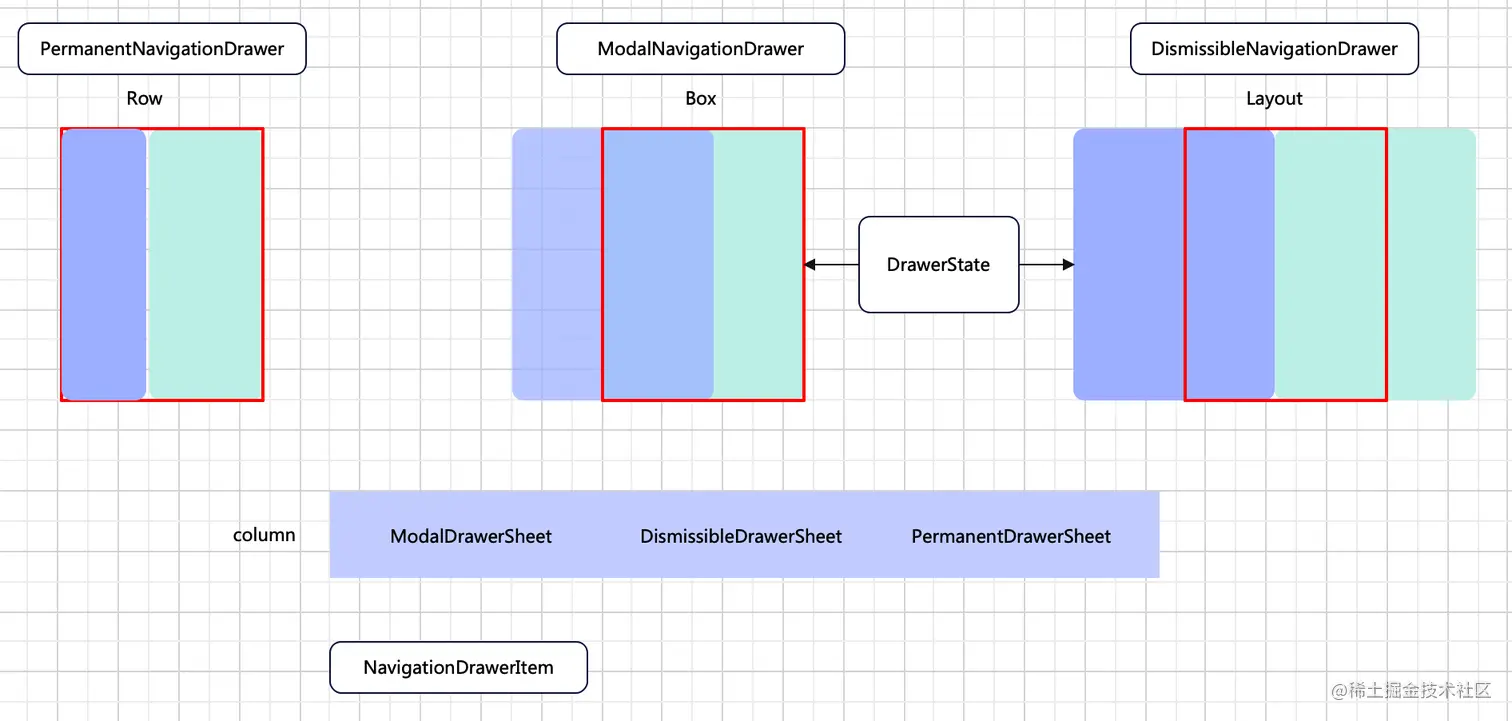Select the red-outlined region in the Box diagram
Screen dimensions: 1512x721
pos(703,264)
